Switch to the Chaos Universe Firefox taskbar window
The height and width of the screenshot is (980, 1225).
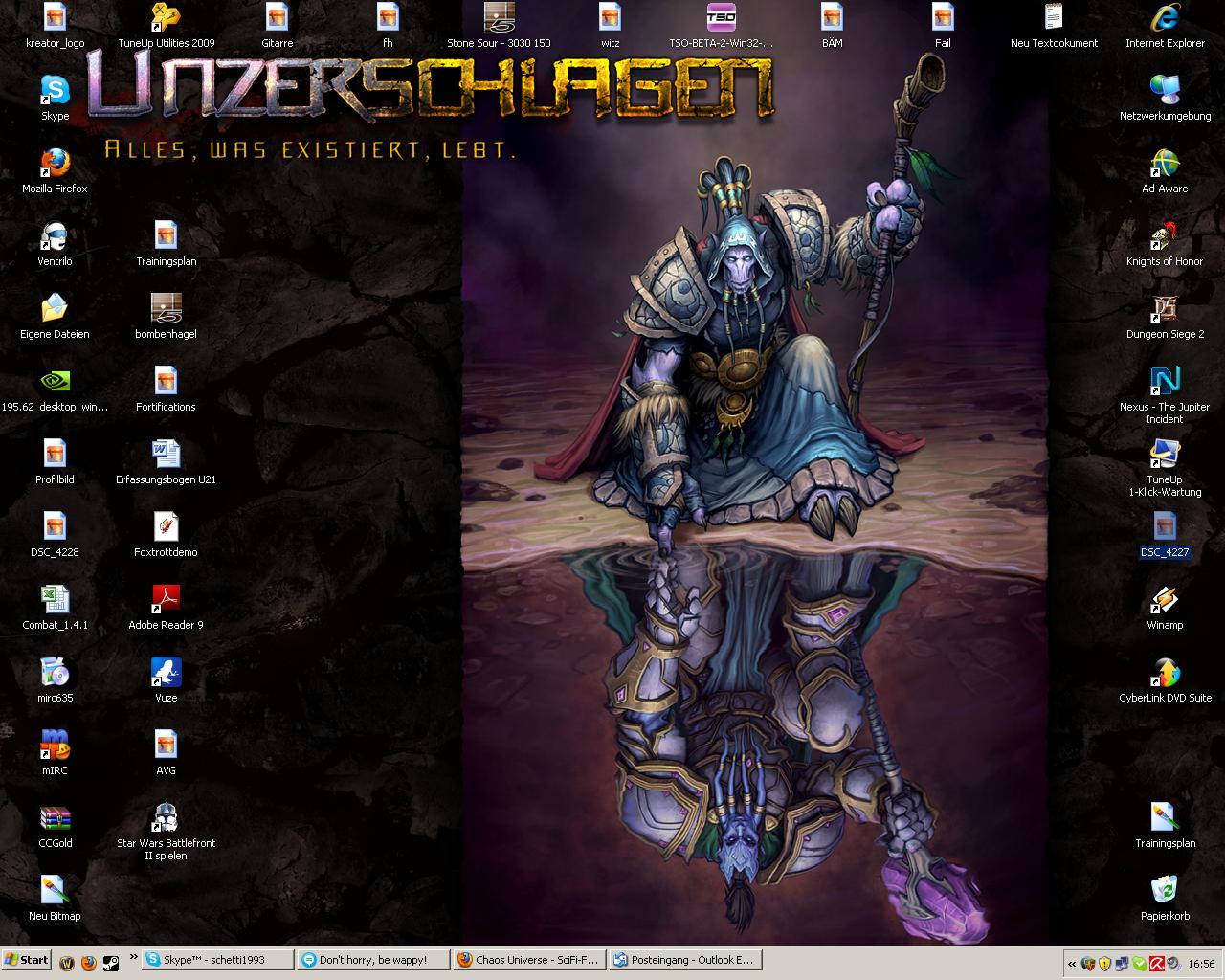click(x=528, y=960)
